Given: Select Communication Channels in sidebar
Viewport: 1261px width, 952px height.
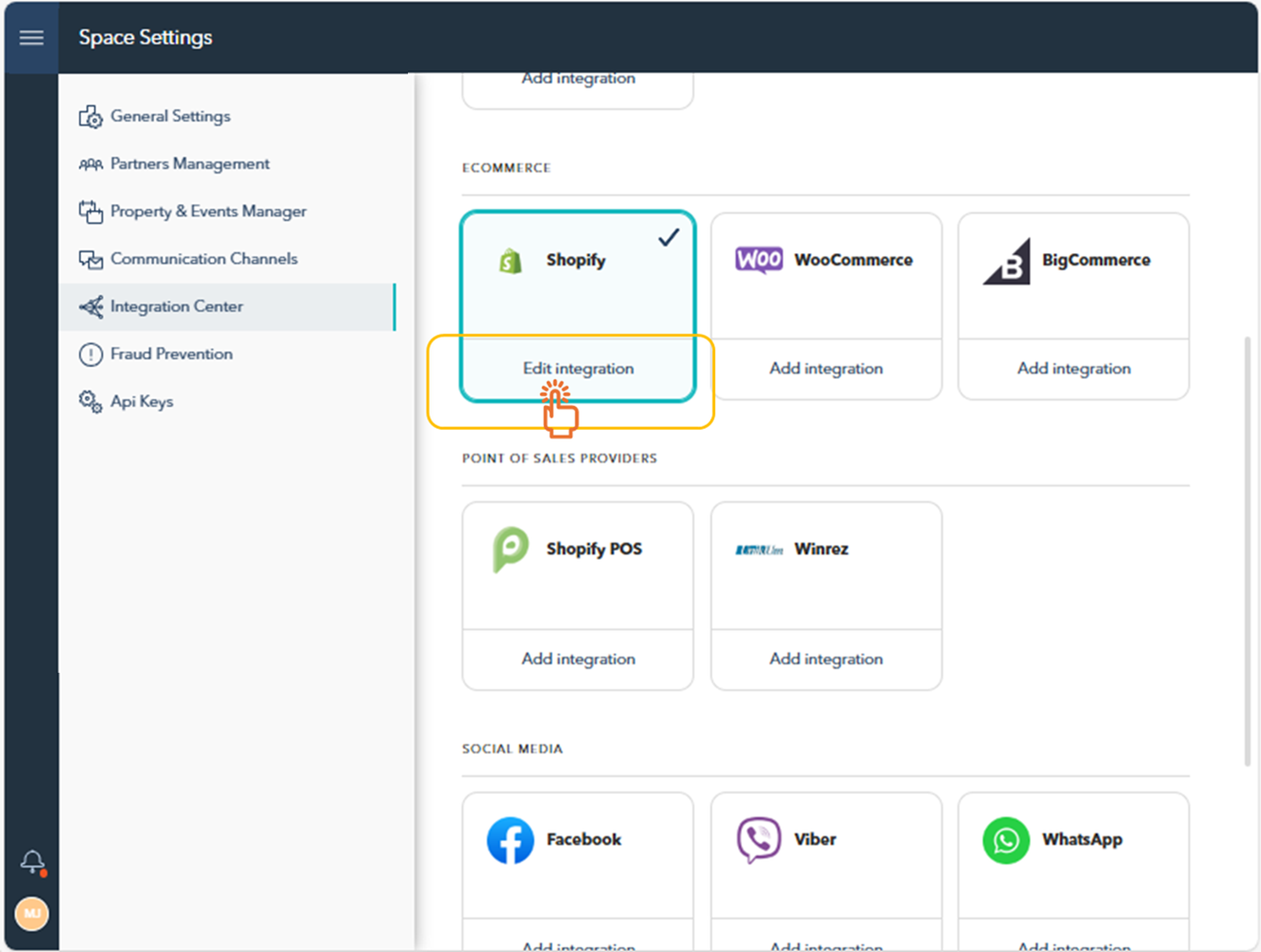Looking at the screenshot, I should (228, 259).
